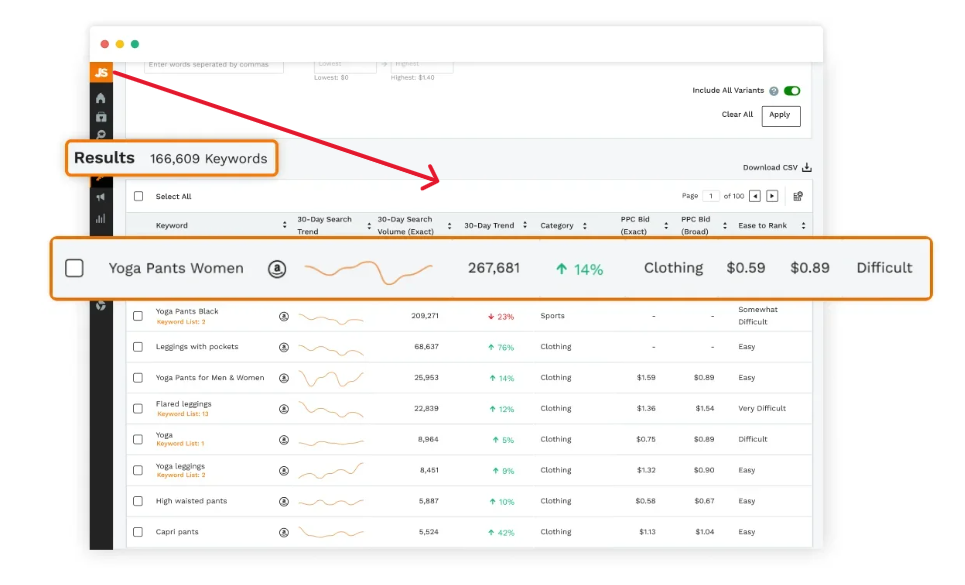Tick the Yoga Pants Women checkbox
Screen dimensions: 965x585
tap(74, 268)
